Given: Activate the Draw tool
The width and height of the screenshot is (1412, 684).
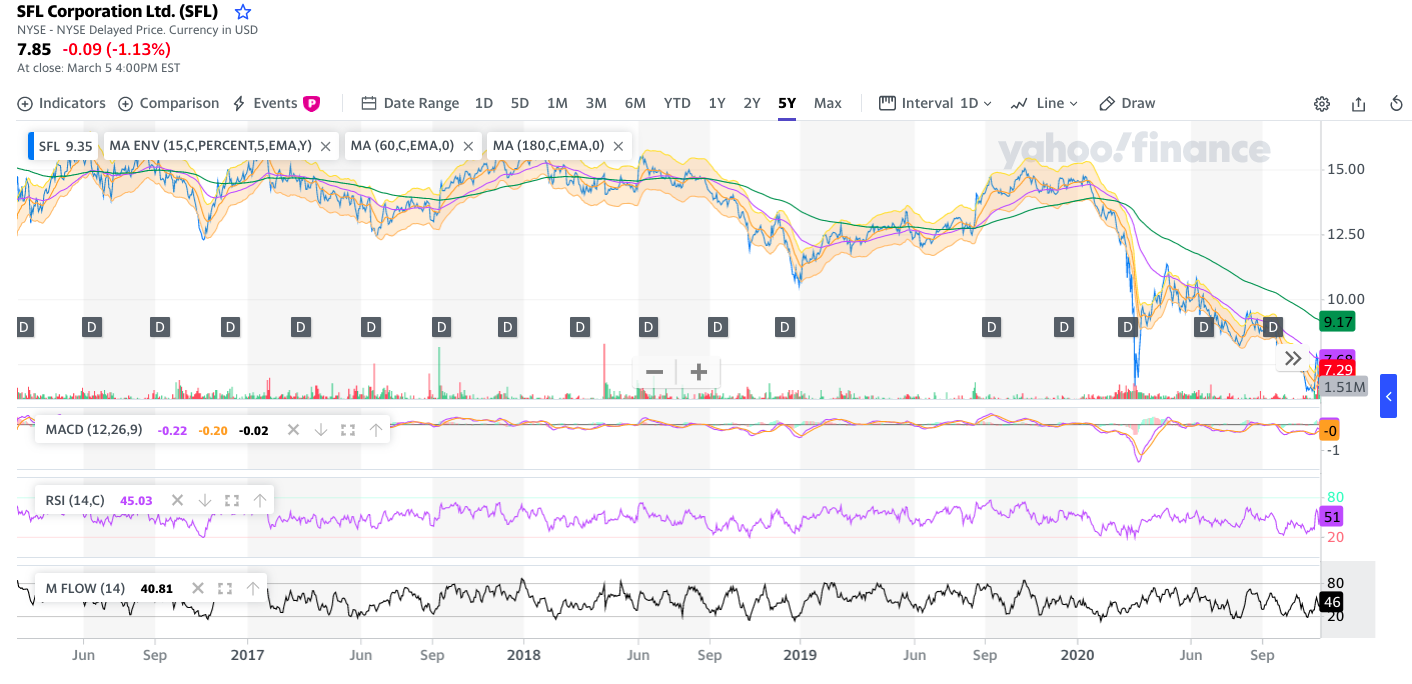Looking at the screenshot, I should tap(1127, 103).
